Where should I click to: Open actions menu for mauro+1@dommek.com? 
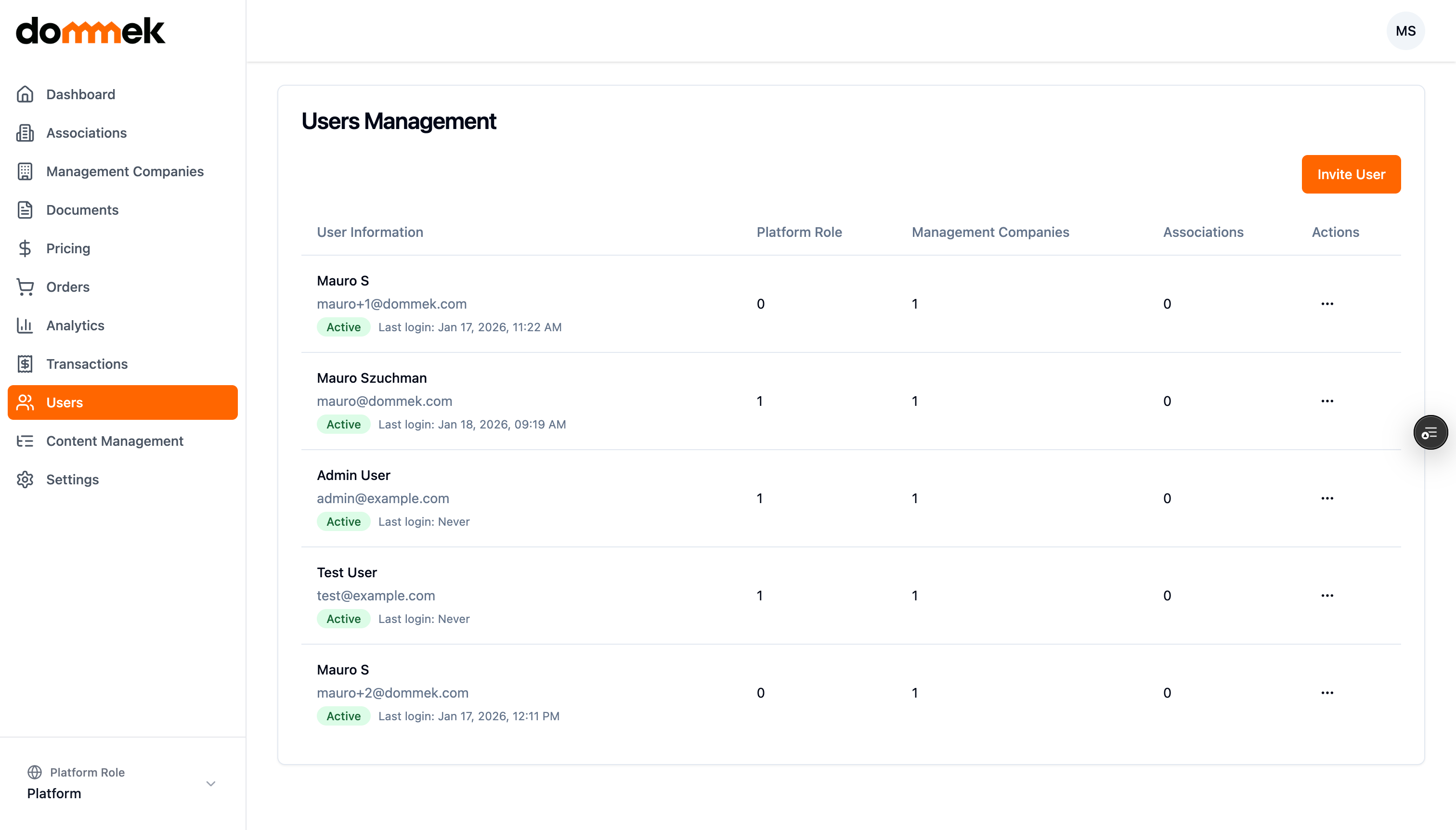tap(1327, 304)
